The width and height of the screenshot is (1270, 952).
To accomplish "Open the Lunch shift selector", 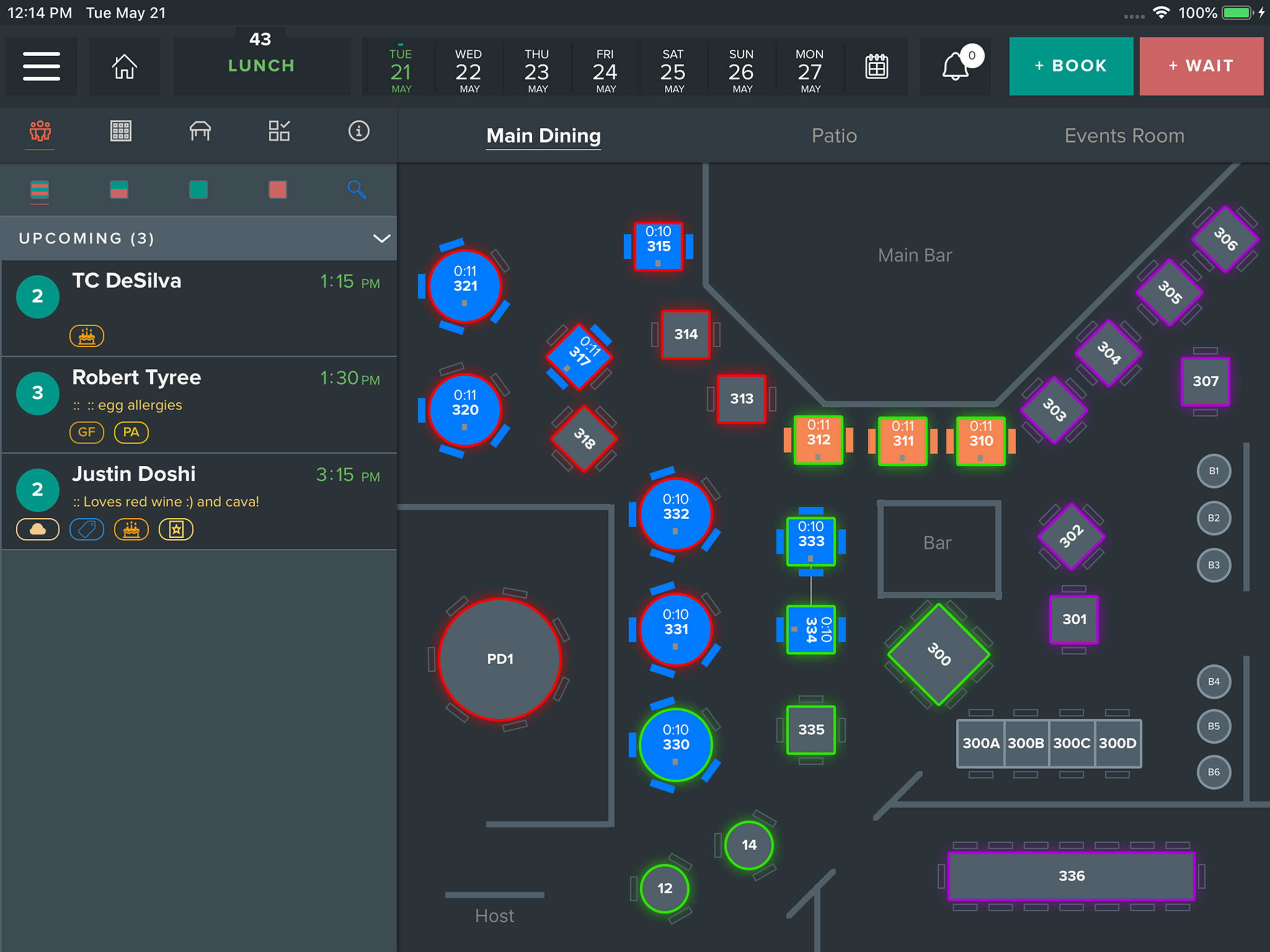I will pyautogui.click(x=262, y=66).
